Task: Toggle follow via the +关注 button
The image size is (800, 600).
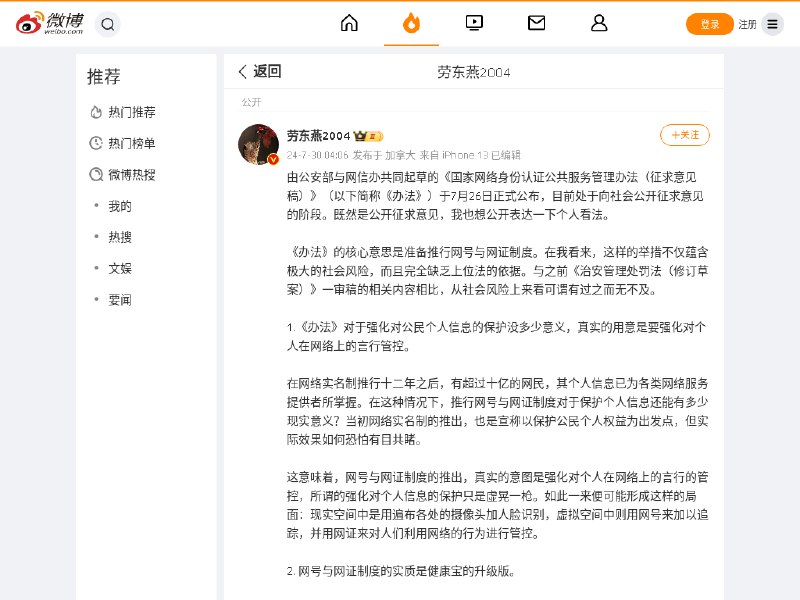Action: click(684, 134)
